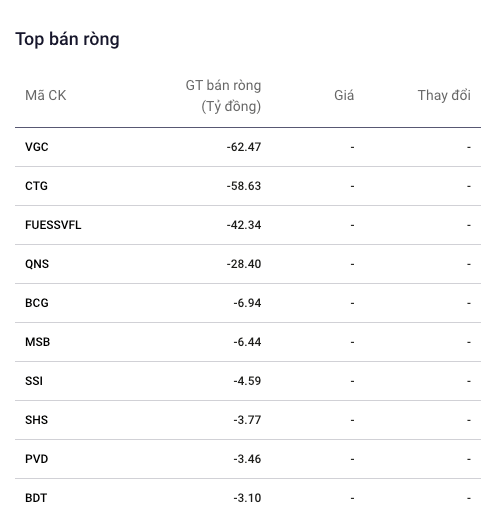This screenshot has width=498, height=531.
Task: Open the VGC stock code
Action: coord(37,147)
